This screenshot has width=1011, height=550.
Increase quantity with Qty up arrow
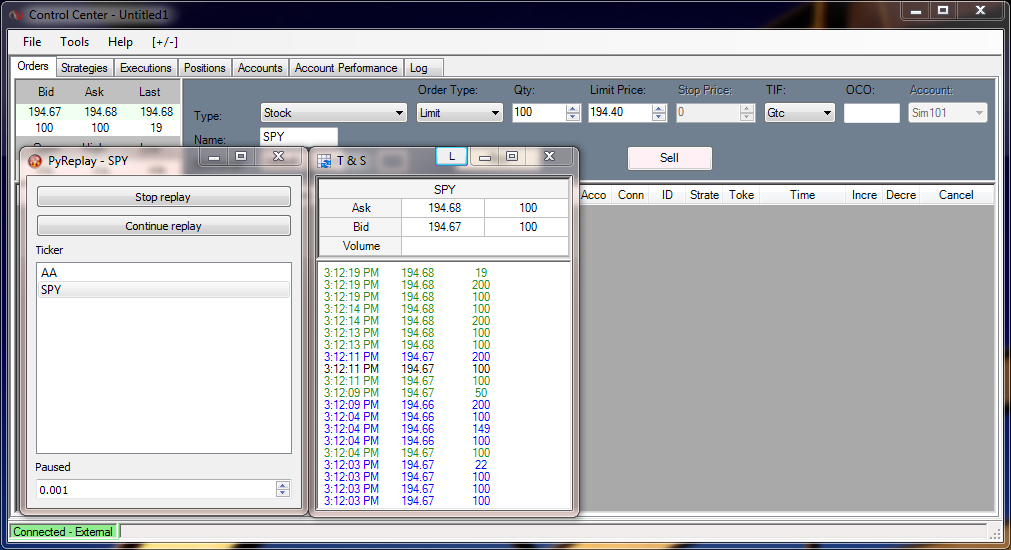pyautogui.click(x=573, y=108)
